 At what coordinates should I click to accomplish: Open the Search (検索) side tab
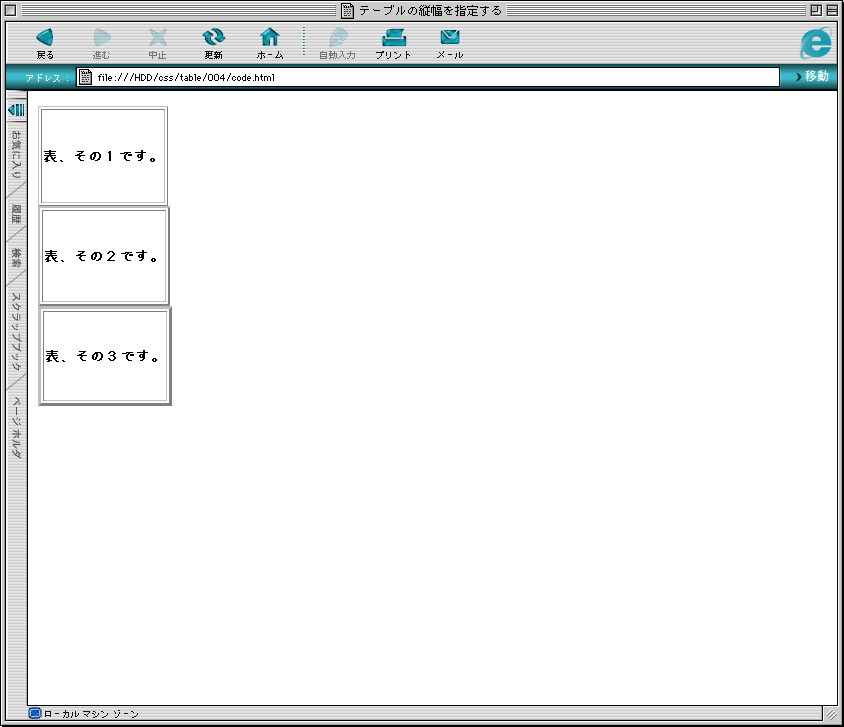tap(16, 258)
